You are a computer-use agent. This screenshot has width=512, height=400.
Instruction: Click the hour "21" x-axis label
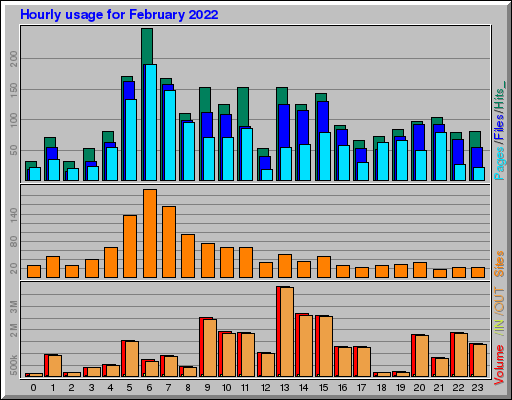(x=439, y=387)
